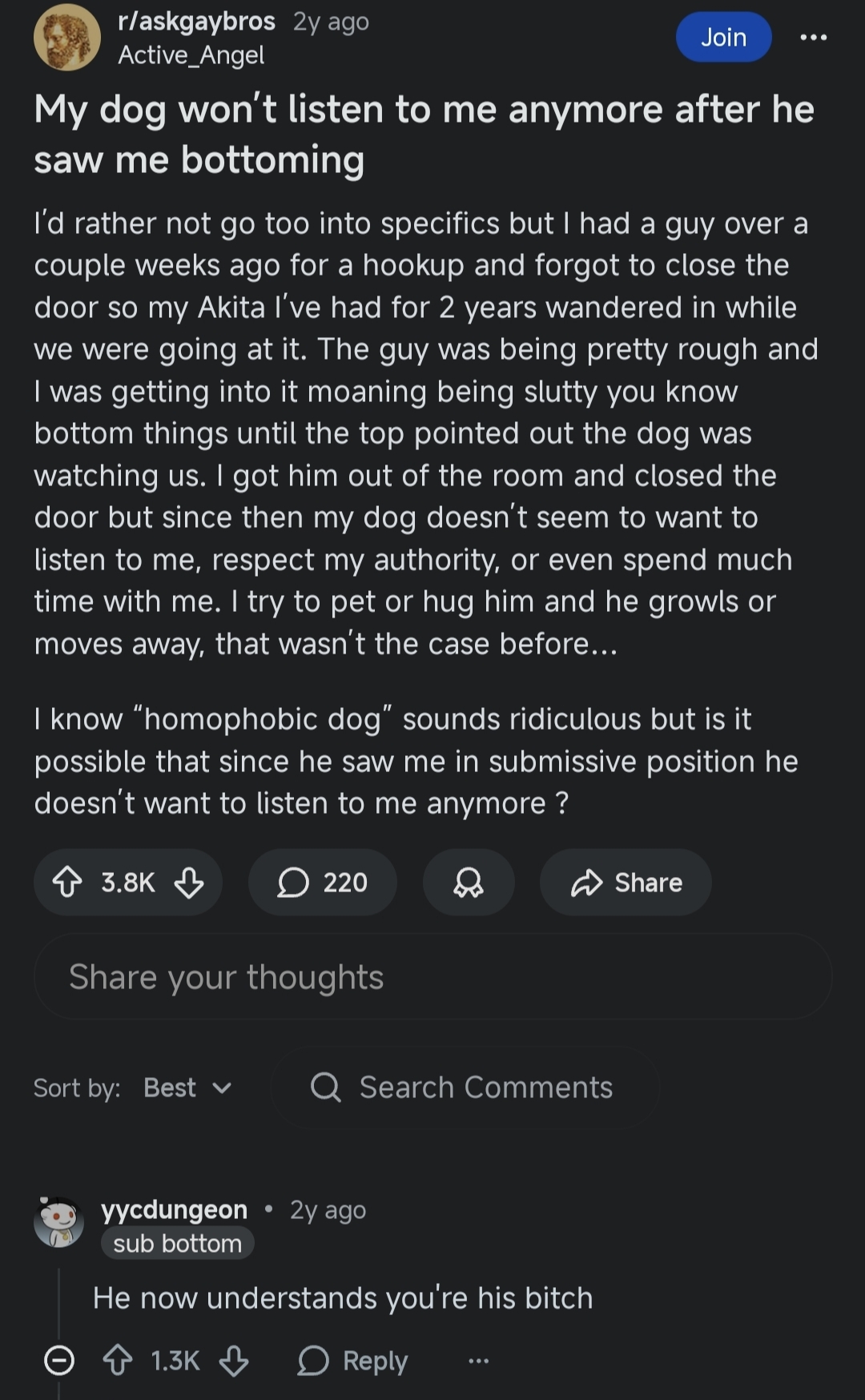This screenshot has height=1400, width=865.
Task: Give an award to the post
Action: click(x=469, y=883)
